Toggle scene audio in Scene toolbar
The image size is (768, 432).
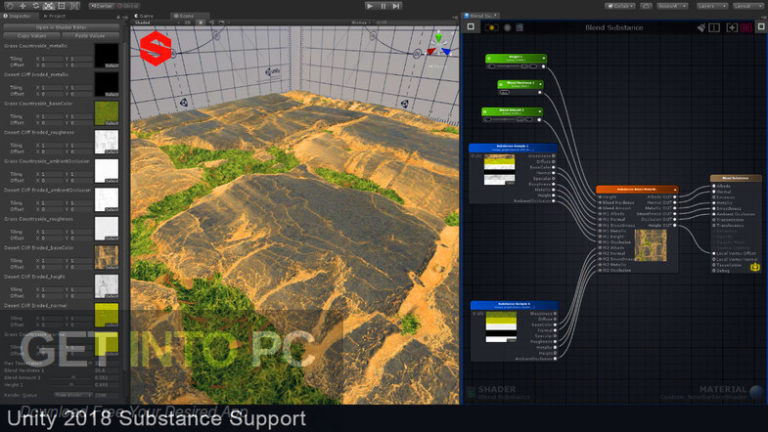point(211,23)
